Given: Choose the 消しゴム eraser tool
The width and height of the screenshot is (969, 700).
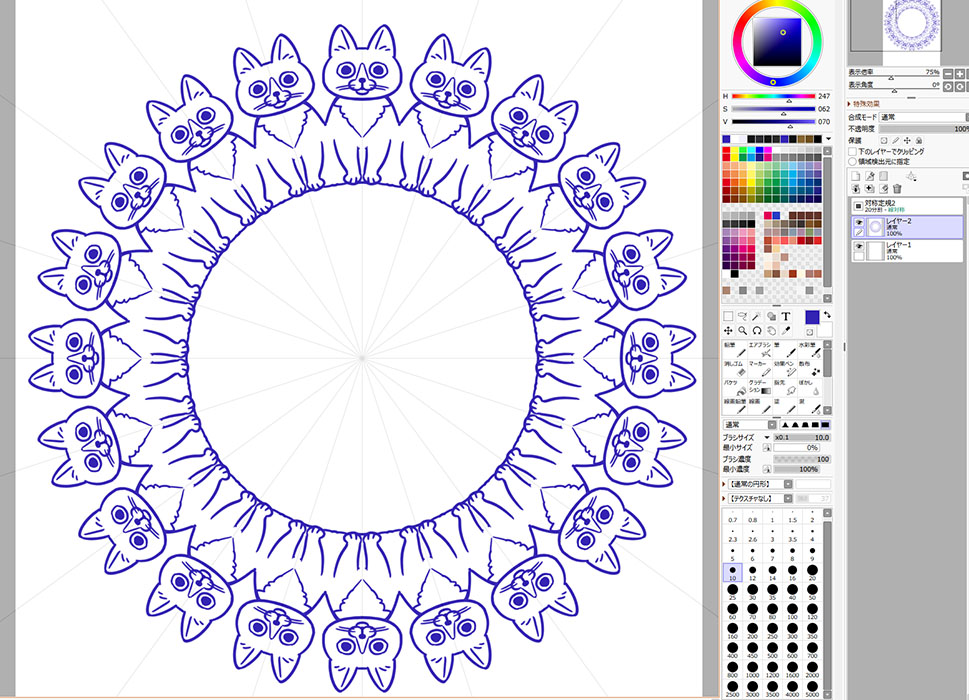Looking at the screenshot, I should click(x=735, y=369).
